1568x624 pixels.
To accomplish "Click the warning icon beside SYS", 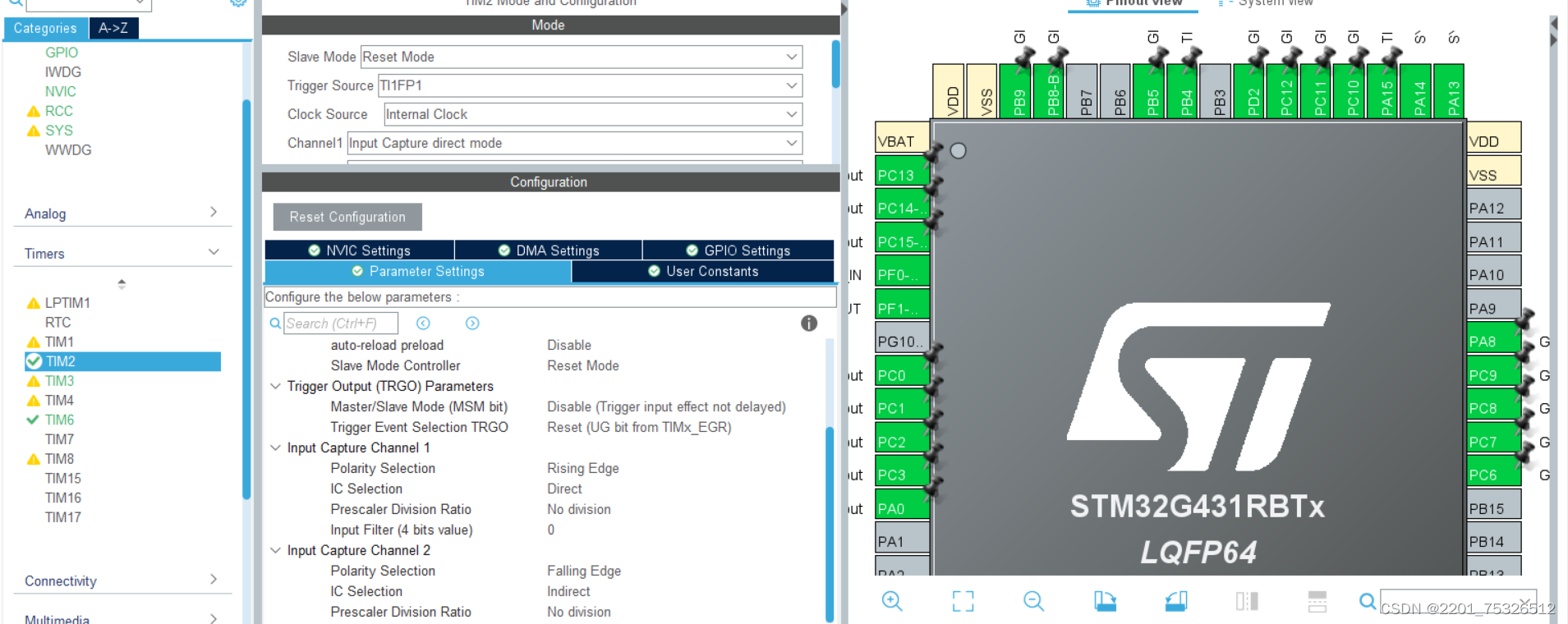I will (x=34, y=131).
